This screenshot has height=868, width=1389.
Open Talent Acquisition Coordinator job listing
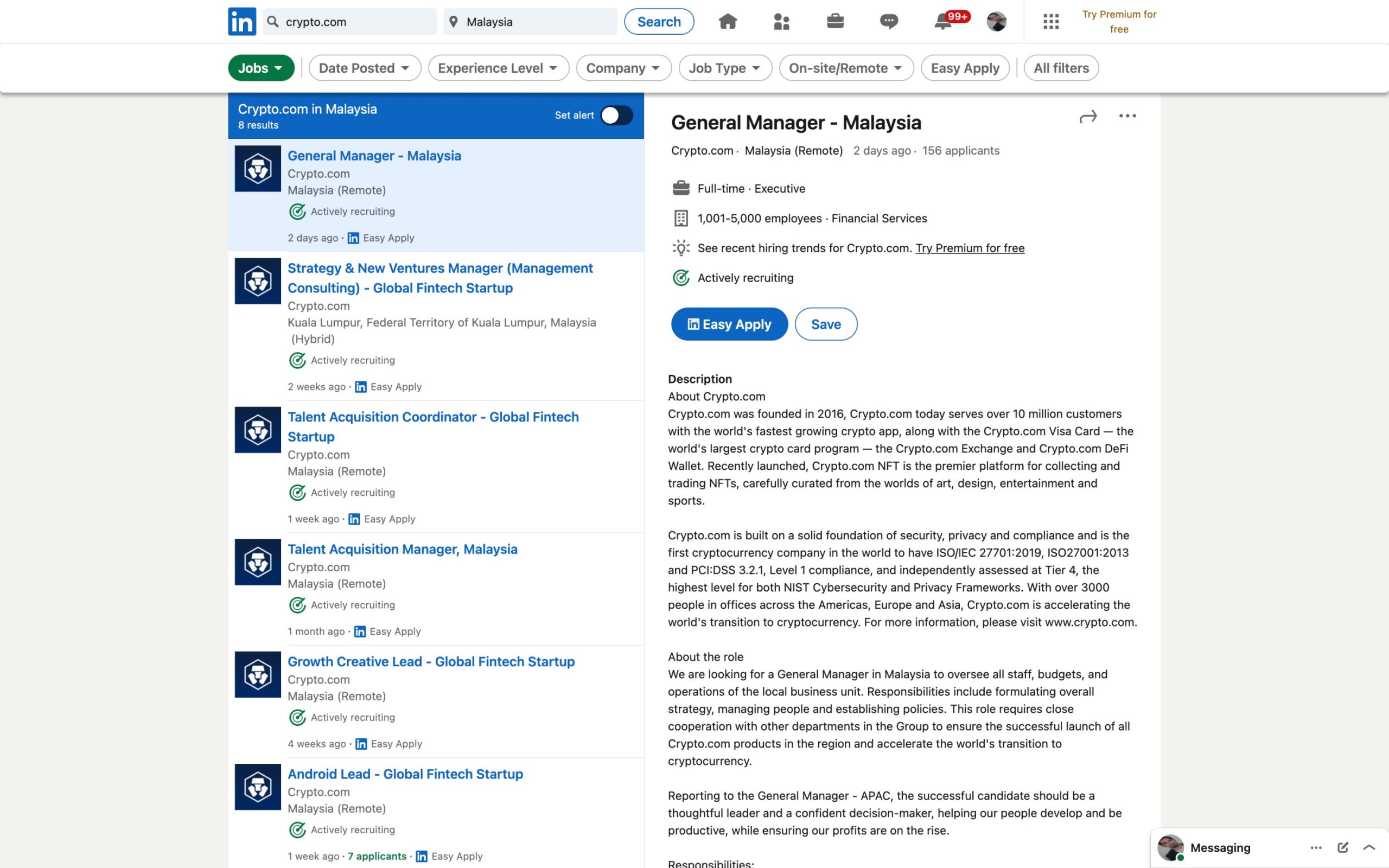[x=433, y=426]
